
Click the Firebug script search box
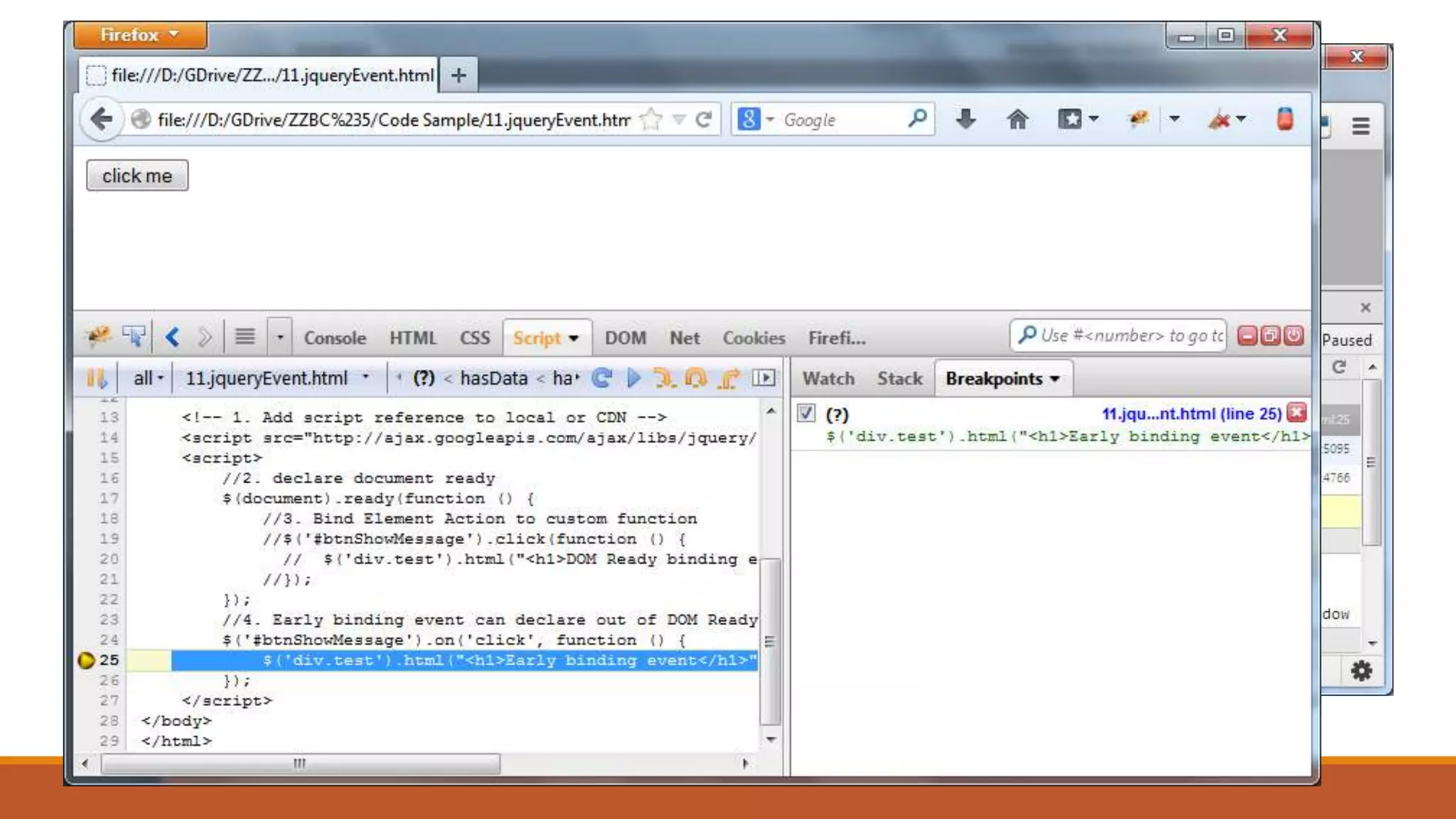pyautogui.click(x=1119, y=336)
